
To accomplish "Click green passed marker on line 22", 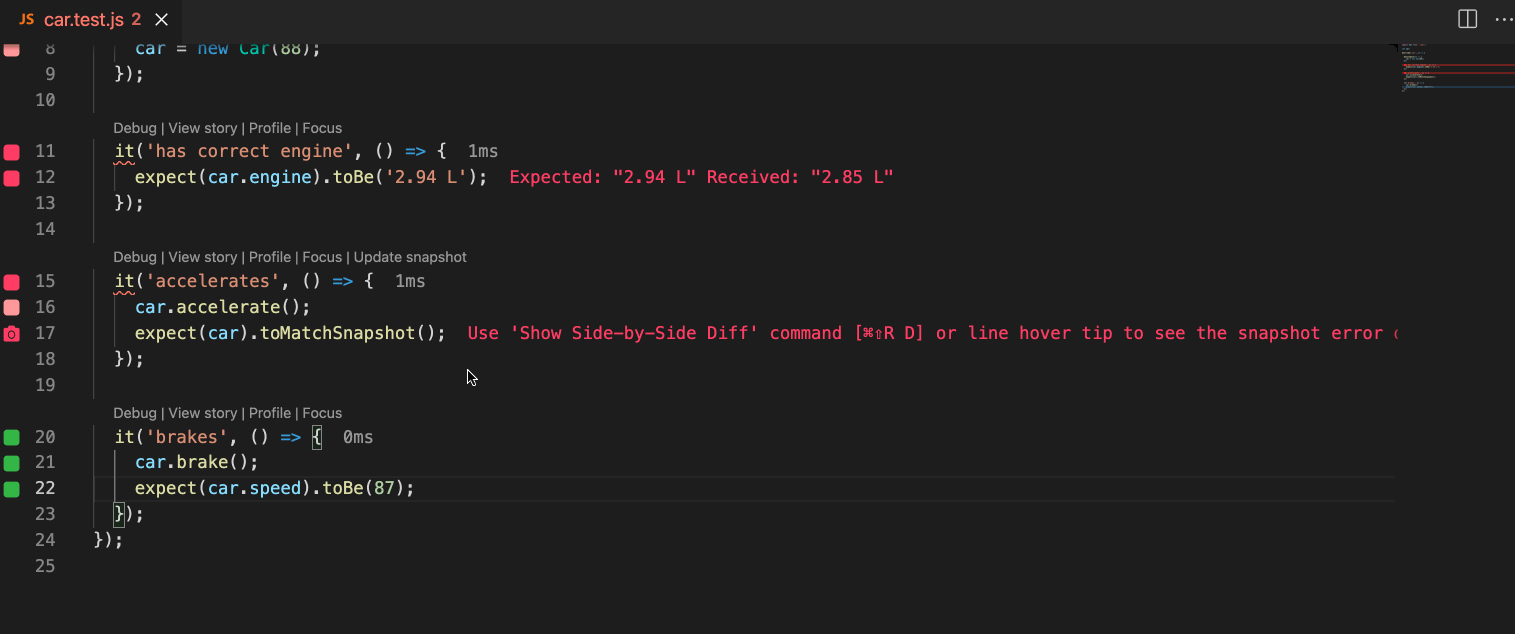I will pyautogui.click(x=11, y=489).
